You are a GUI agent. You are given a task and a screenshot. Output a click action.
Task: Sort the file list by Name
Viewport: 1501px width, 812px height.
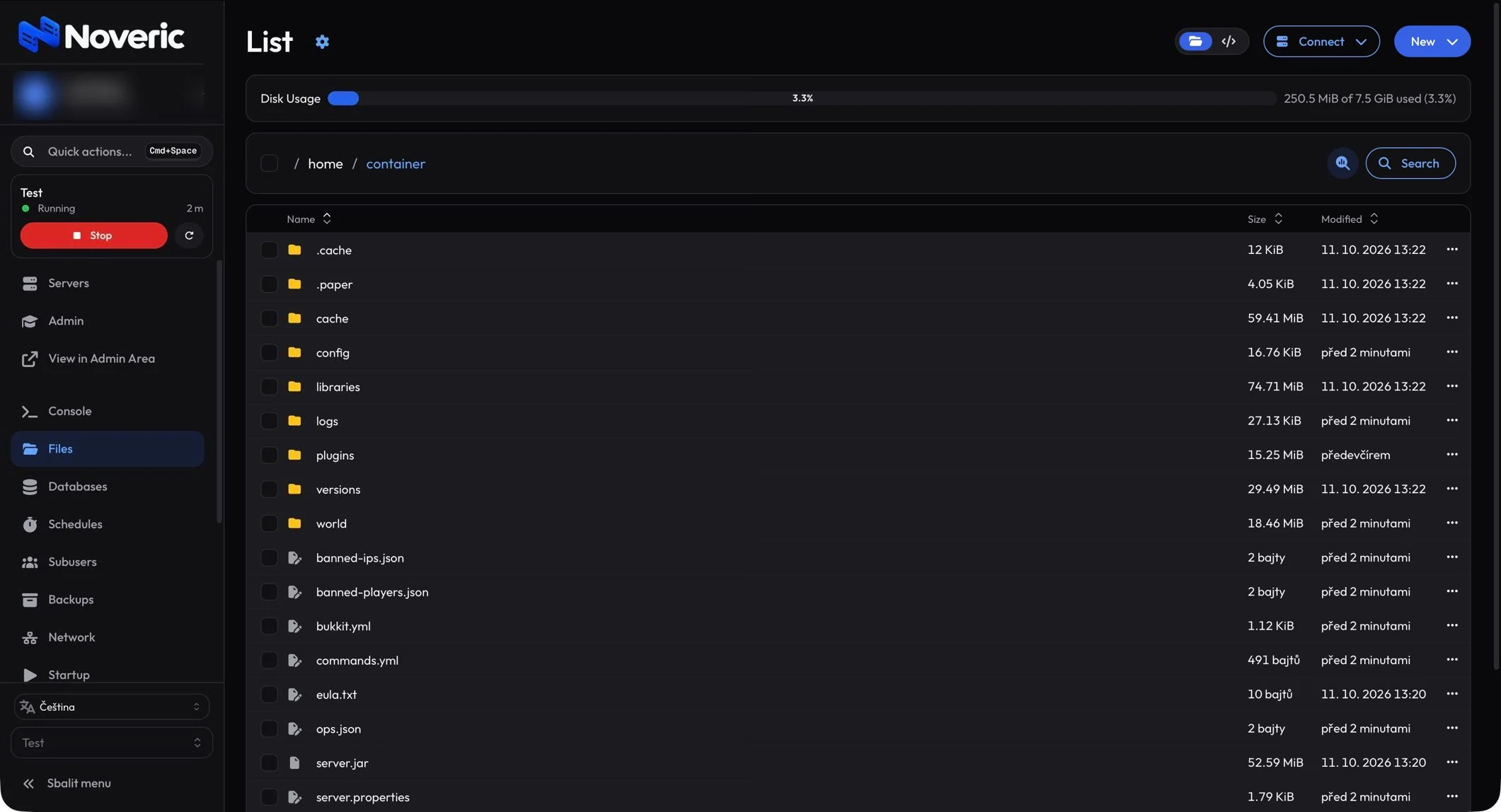pyautogui.click(x=309, y=219)
